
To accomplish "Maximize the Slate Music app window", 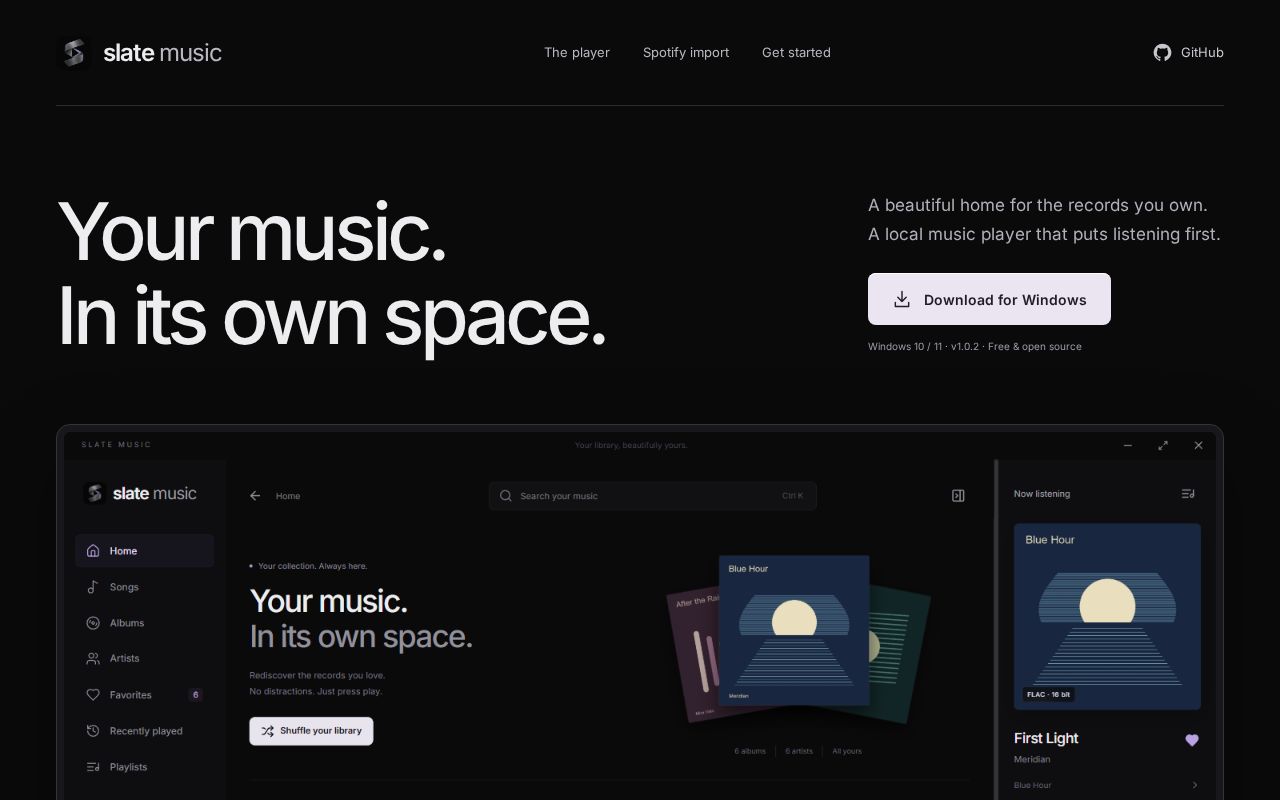I will coord(1163,445).
